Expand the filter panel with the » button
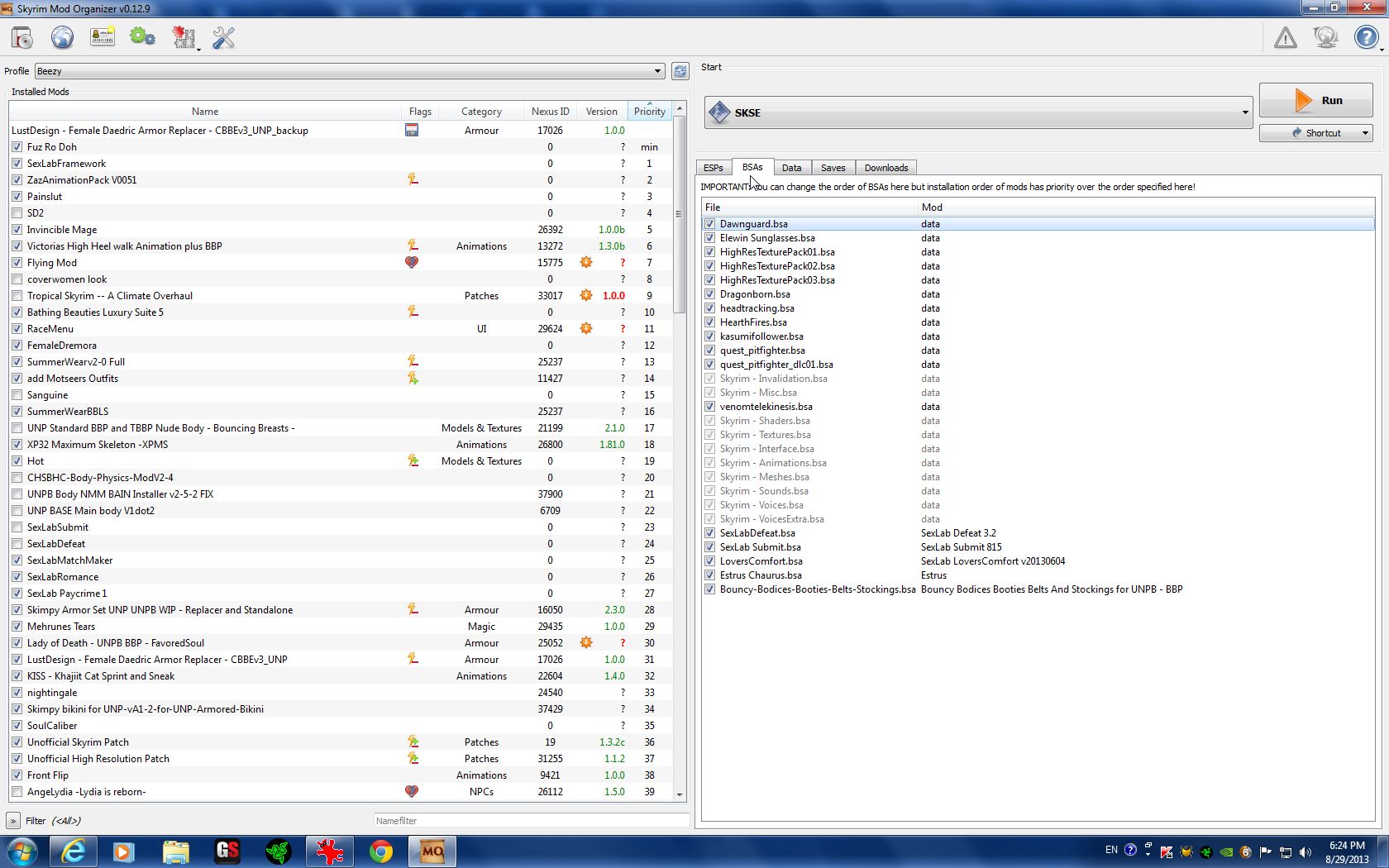Screen dimensions: 1389x868 point(13,821)
